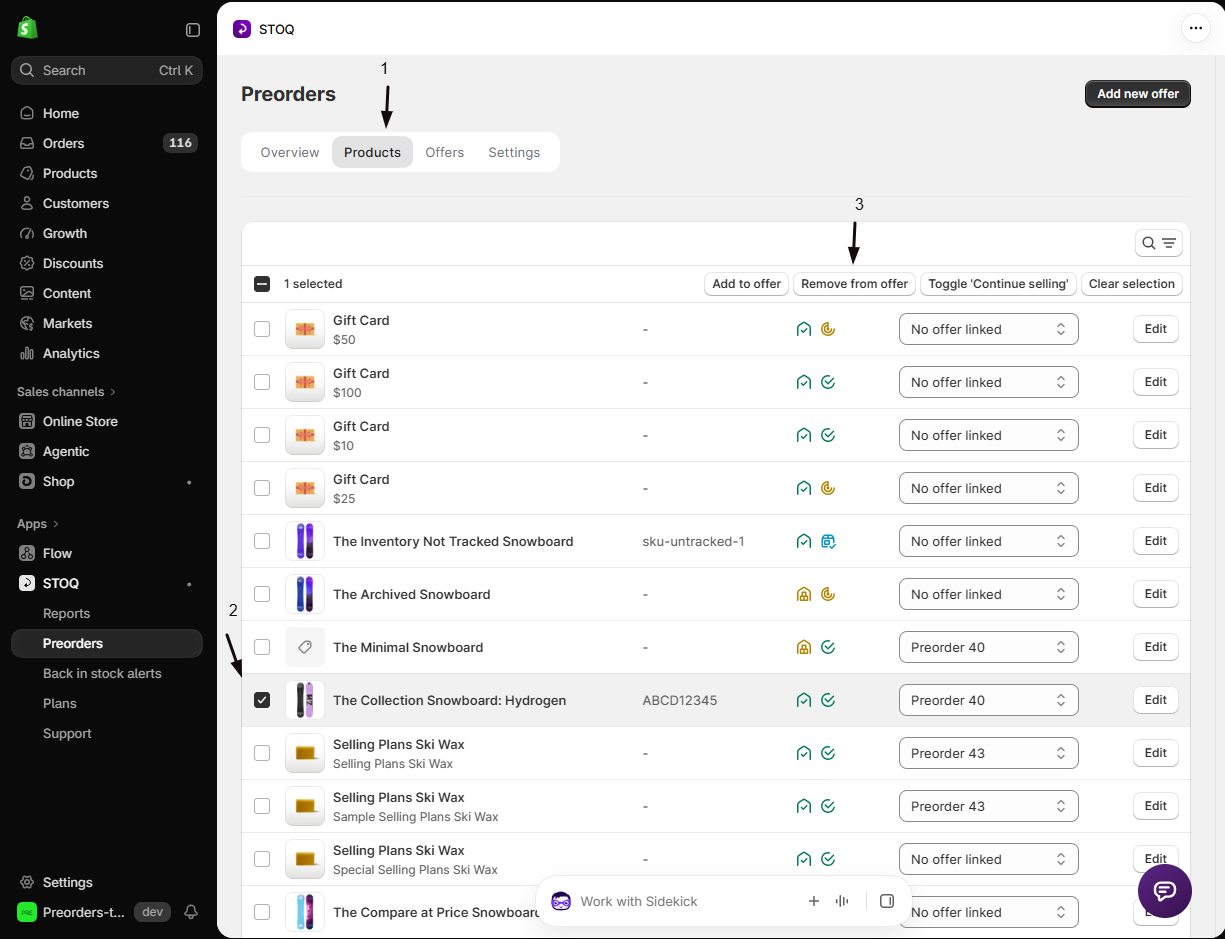This screenshot has height=939, width=1225.
Task: Click the Search box in the sidebar
Action: point(107,70)
